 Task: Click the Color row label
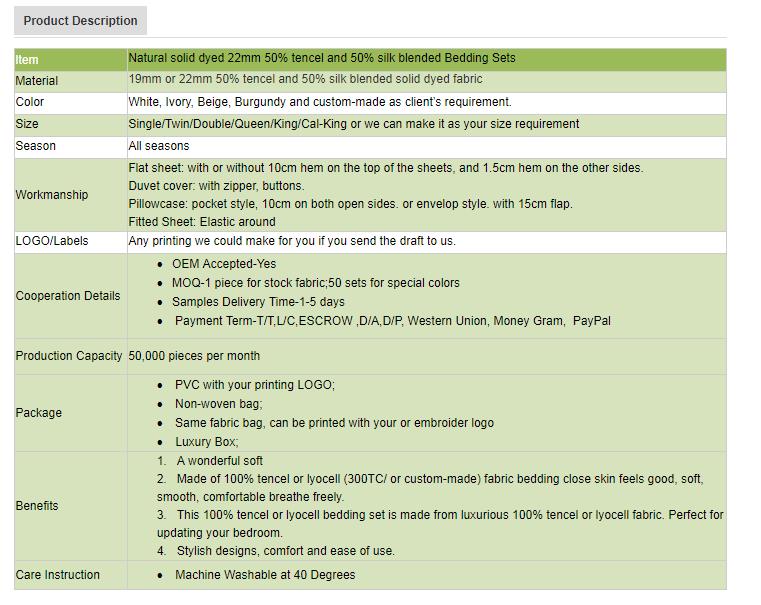click(x=30, y=102)
